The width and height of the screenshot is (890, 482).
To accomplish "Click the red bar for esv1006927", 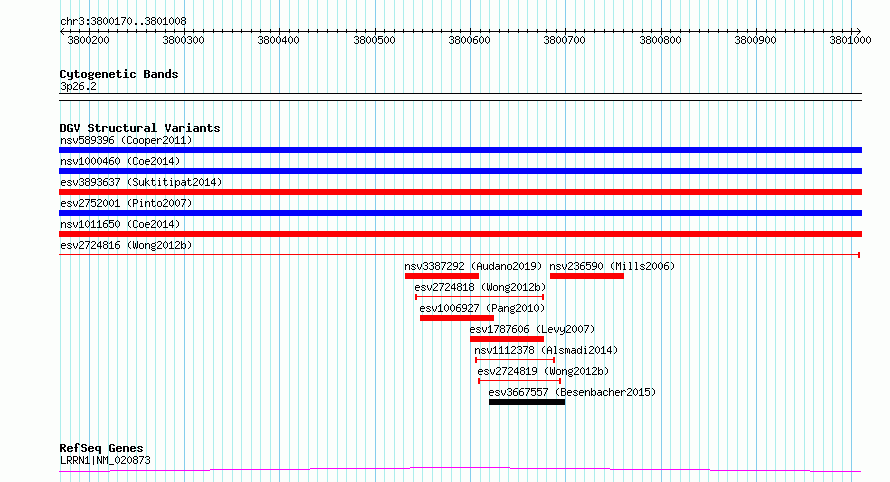I will (457, 318).
